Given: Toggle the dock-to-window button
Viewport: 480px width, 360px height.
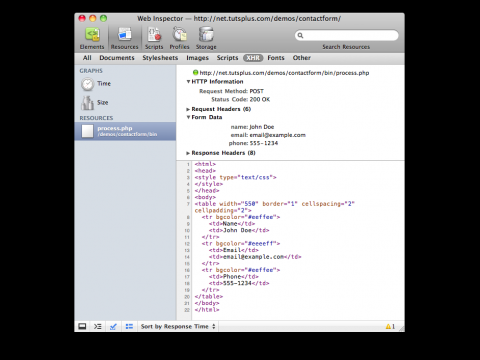Looking at the screenshot, I should (x=82, y=326).
